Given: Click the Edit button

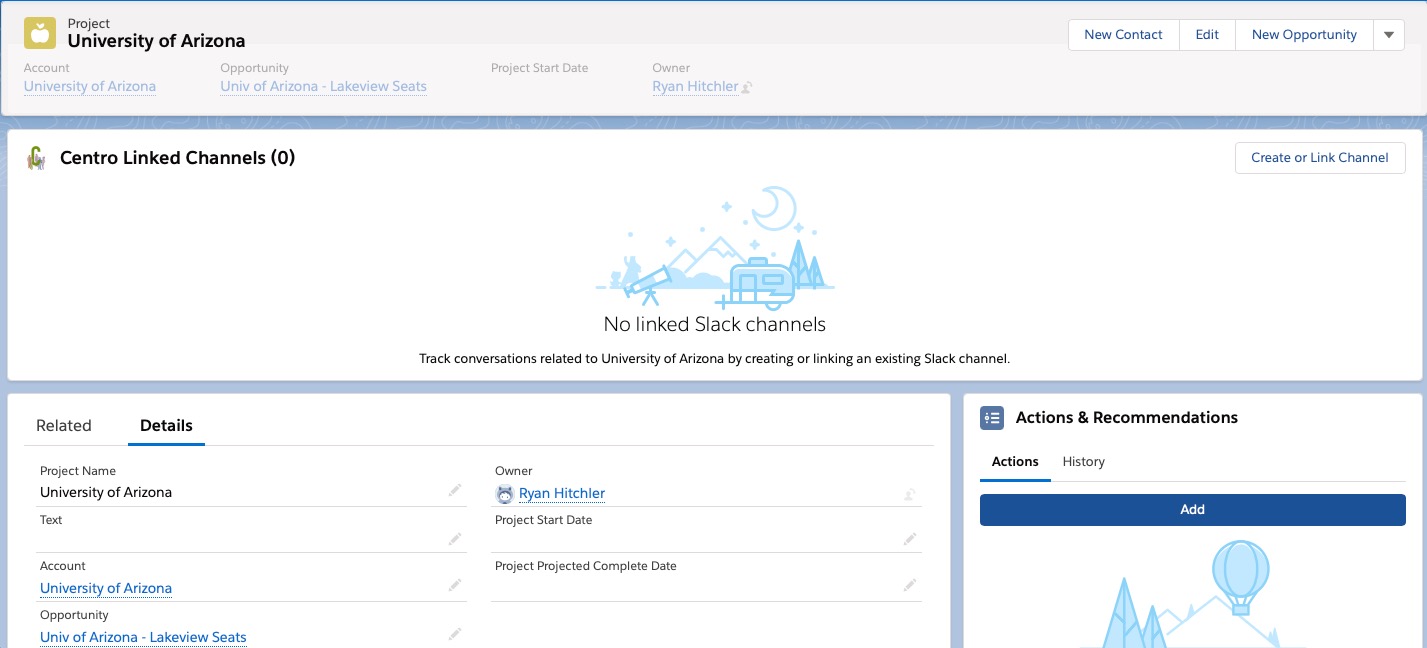Looking at the screenshot, I should coord(1207,35).
